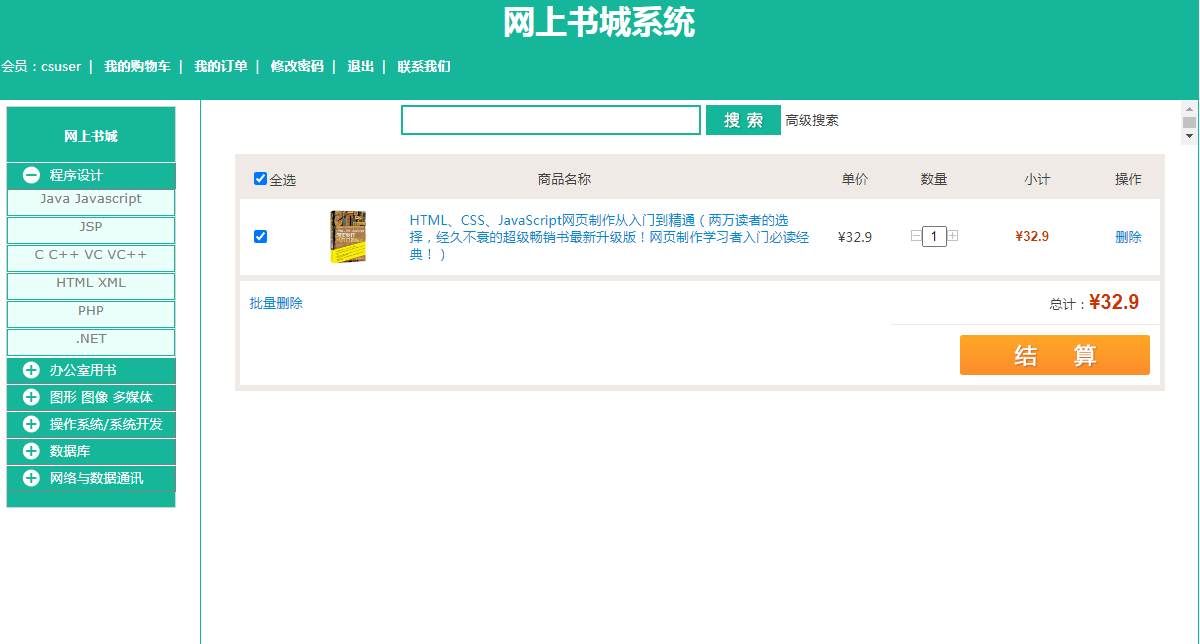
Task: Click the orange 结算 checkout button
Action: click(x=1055, y=355)
